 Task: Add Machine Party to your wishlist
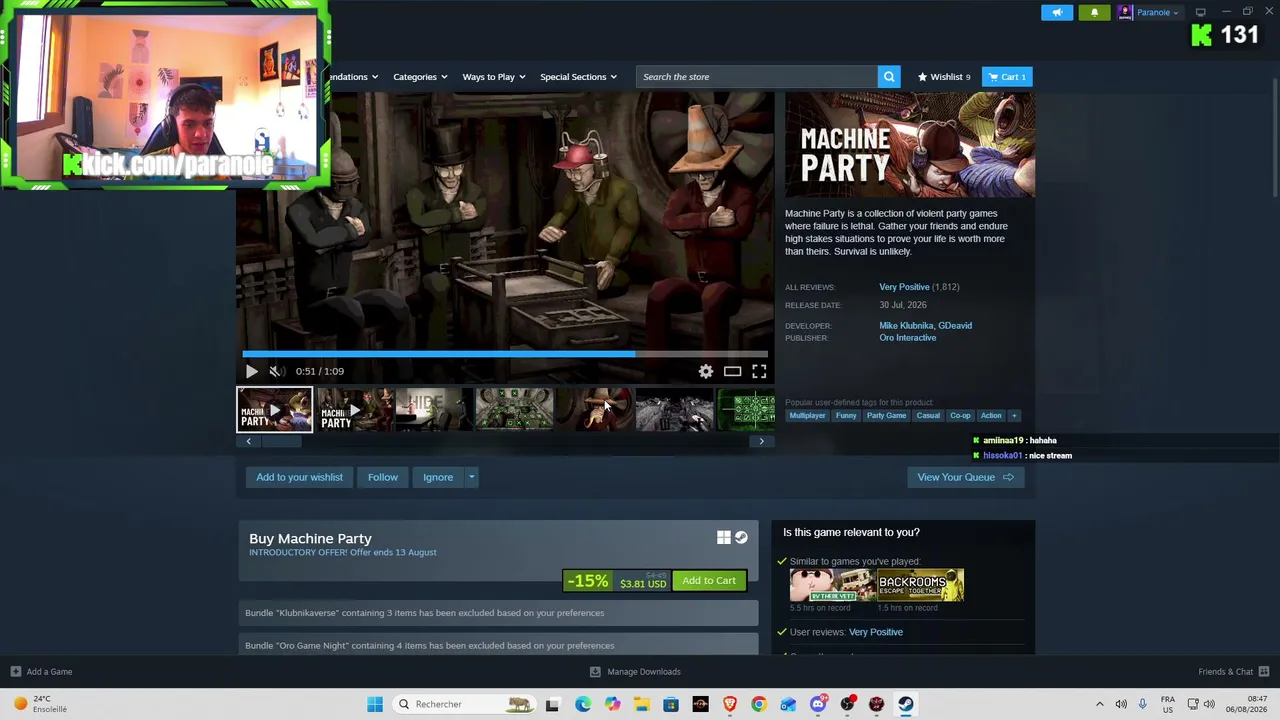click(299, 477)
